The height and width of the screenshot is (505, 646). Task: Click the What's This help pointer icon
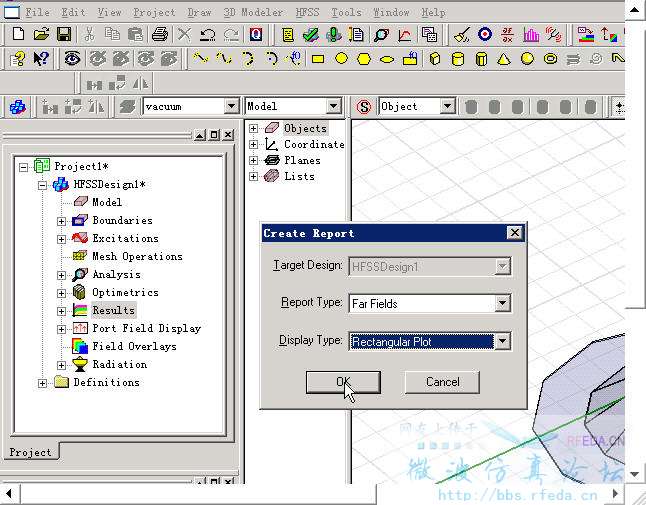click(x=41, y=59)
